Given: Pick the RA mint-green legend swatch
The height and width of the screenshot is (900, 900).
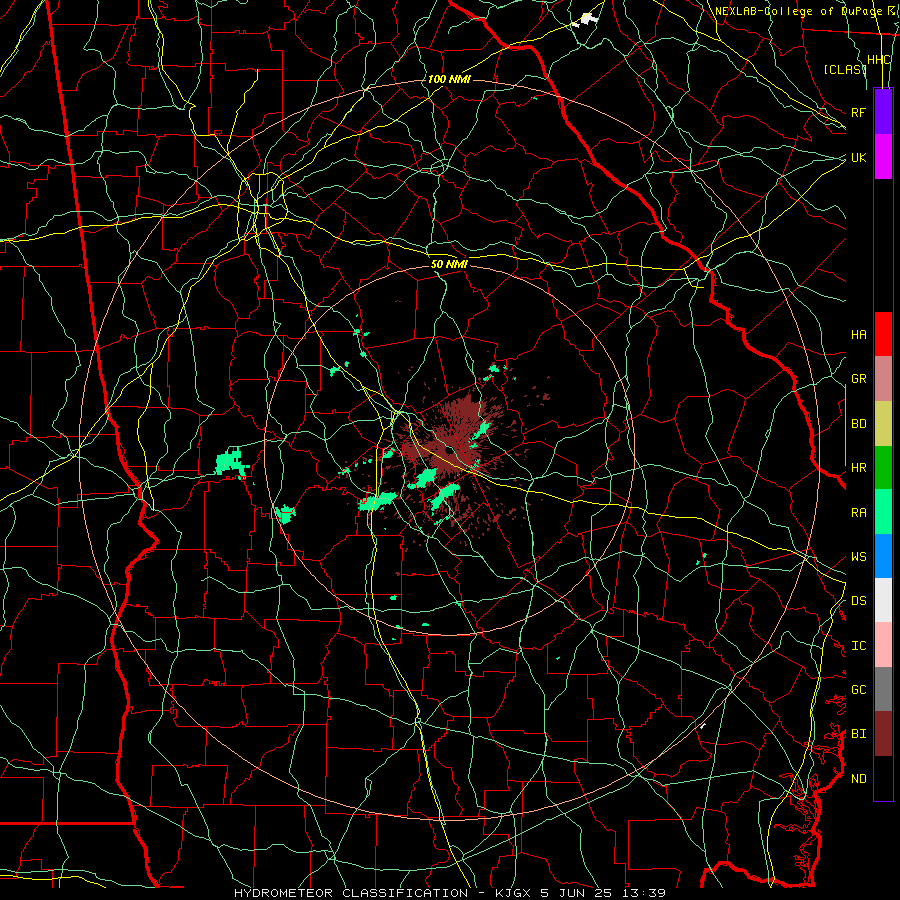Looking at the screenshot, I should click(x=883, y=512).
